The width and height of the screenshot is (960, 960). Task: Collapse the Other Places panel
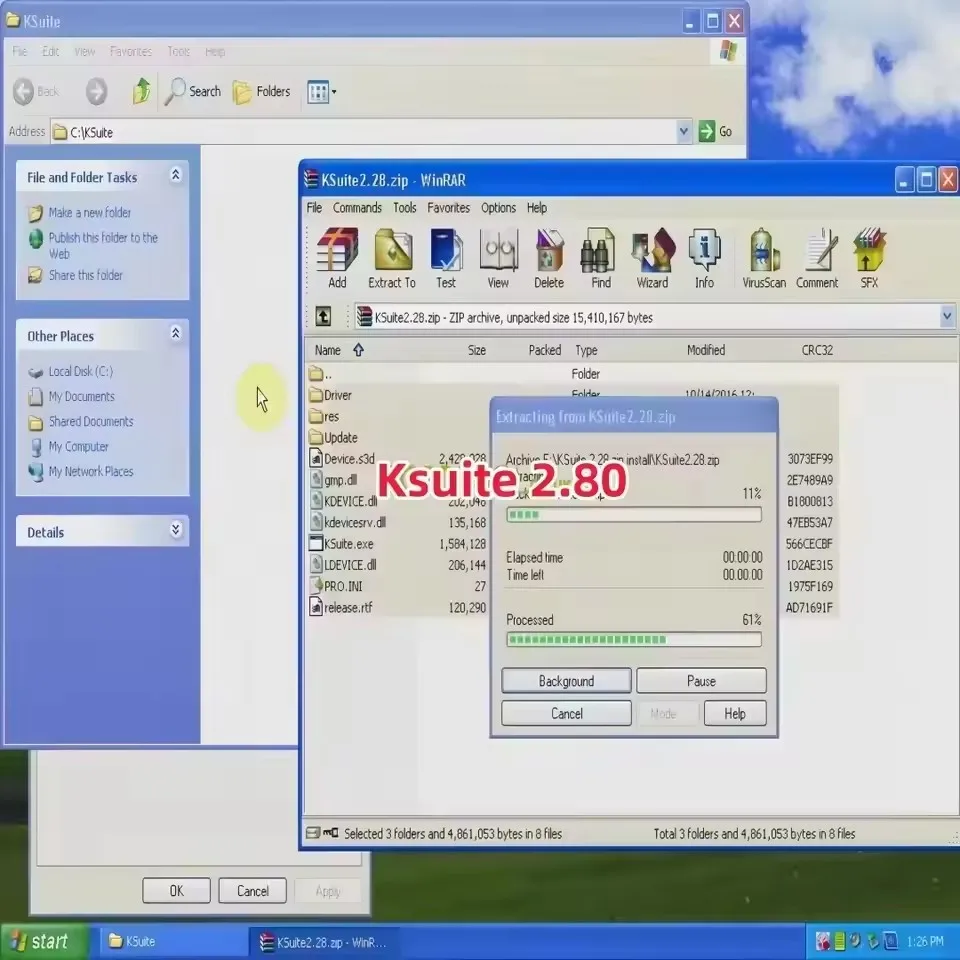175,334
